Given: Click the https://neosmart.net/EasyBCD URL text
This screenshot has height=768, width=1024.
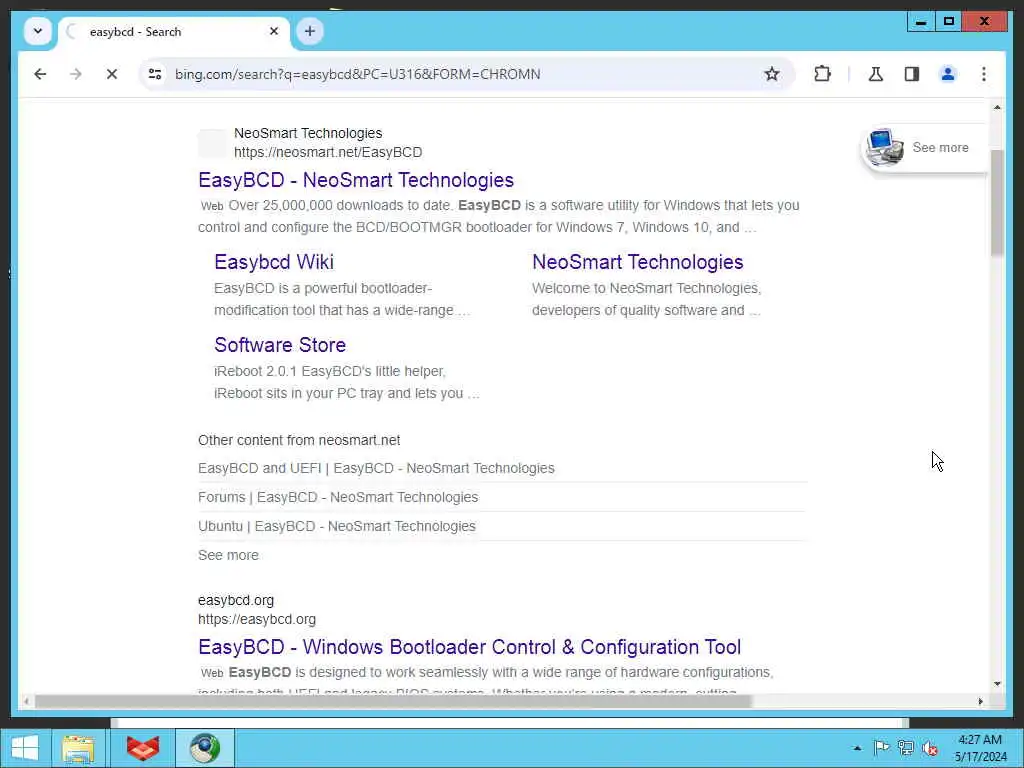Looking at the screenshot, I should 328,152.
